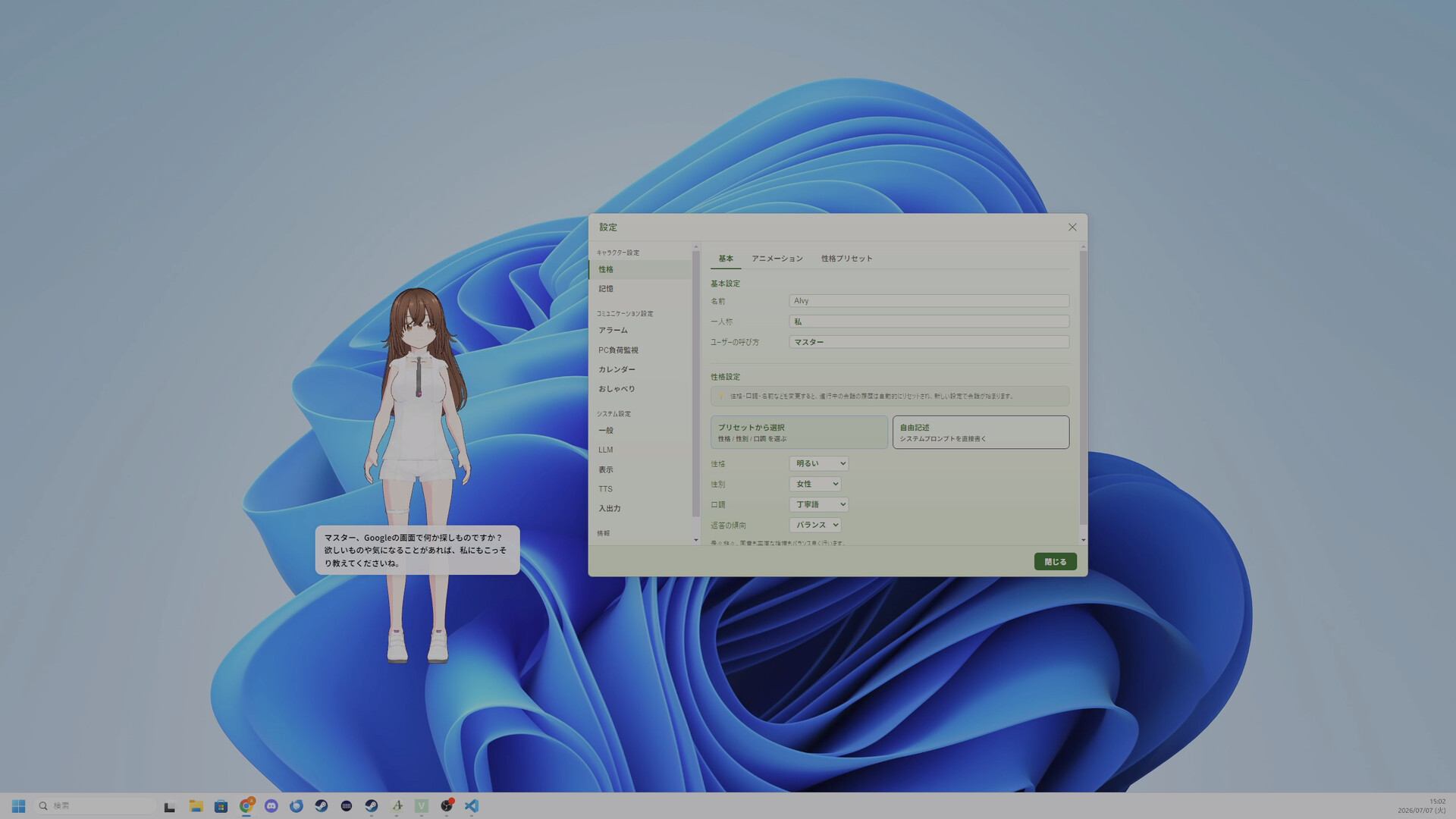Open Task View from the taskbar
The height and width of the screenshot is (819, 1456).
[170, 806]
